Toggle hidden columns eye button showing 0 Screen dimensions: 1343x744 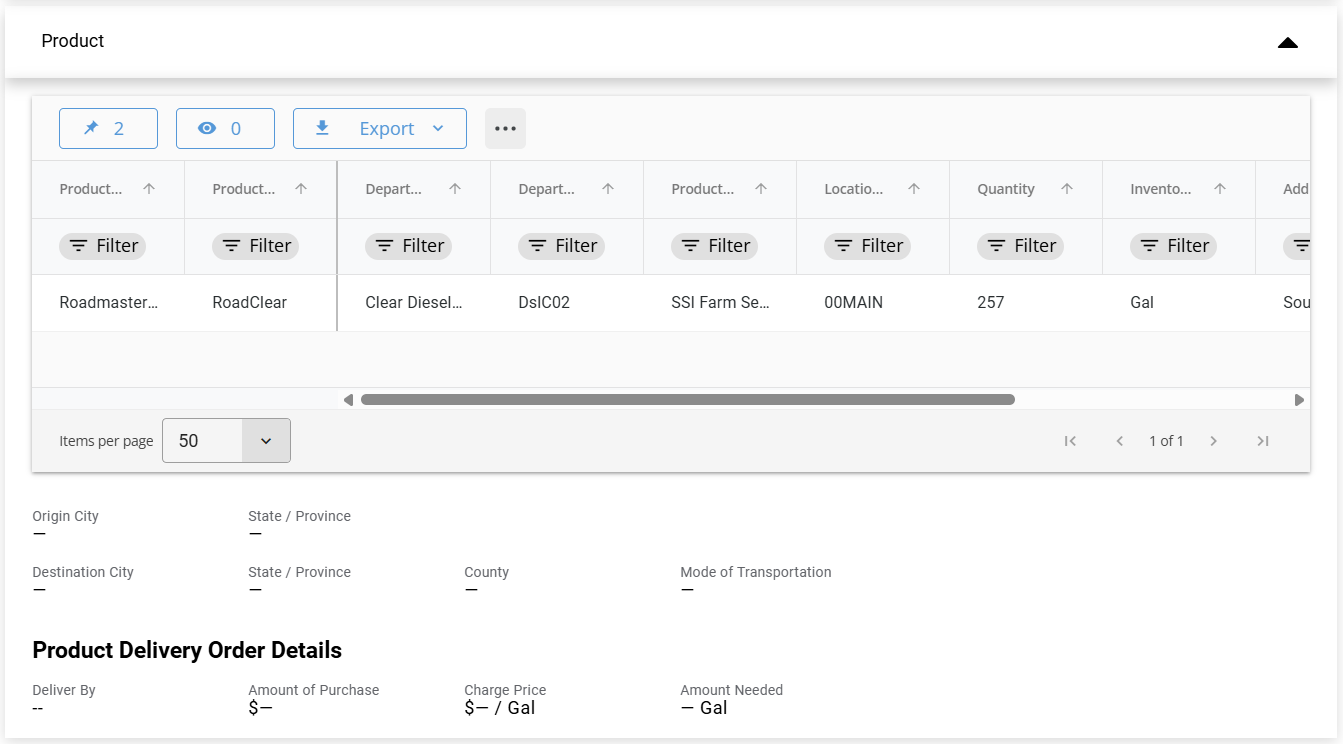pos(225,128)
